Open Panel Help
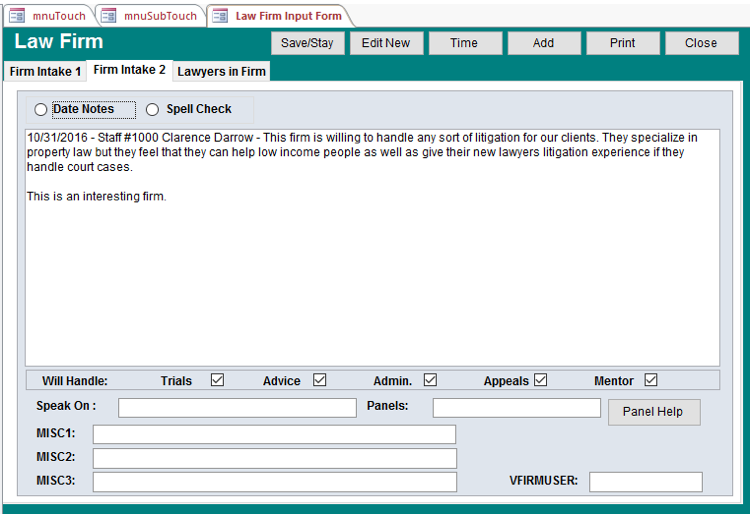Screen dimensions: 750x514 coord(654,412)
